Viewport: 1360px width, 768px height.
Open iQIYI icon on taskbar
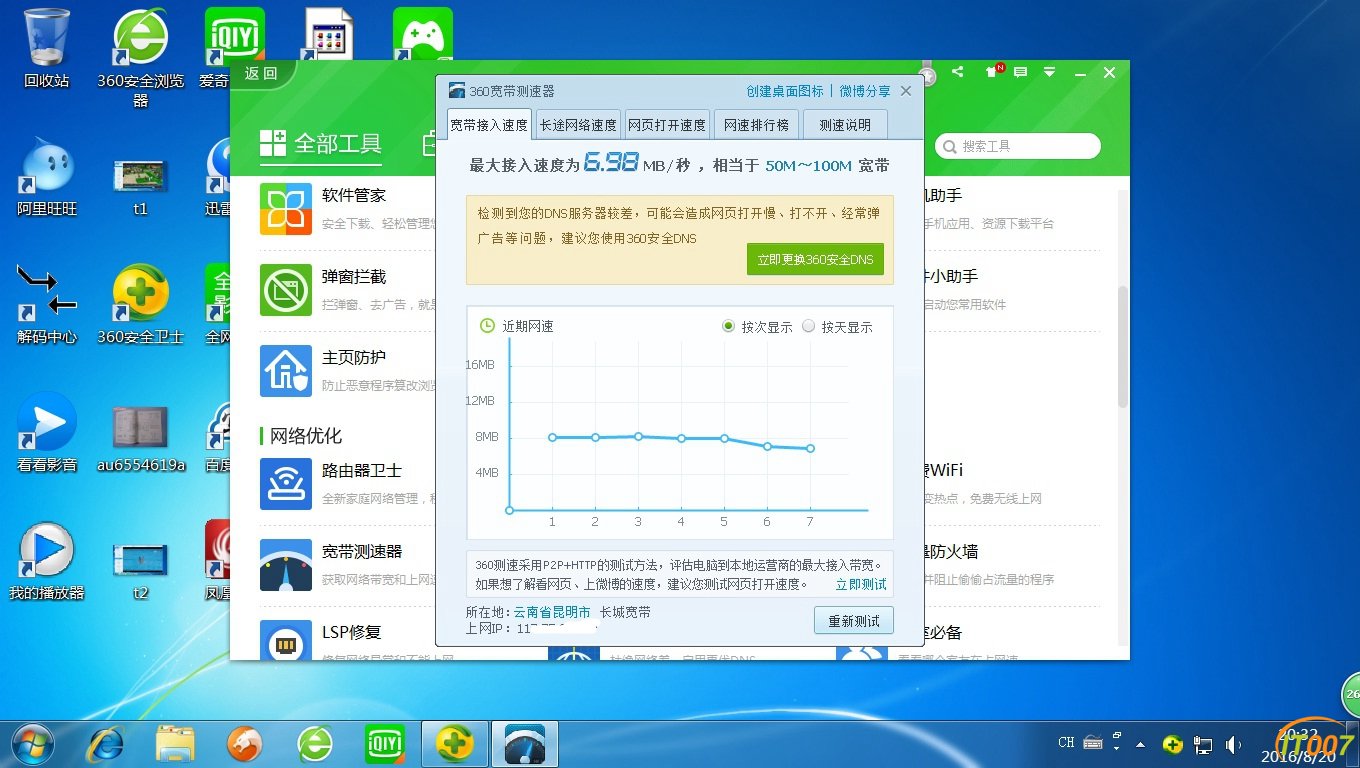[385, 744]
